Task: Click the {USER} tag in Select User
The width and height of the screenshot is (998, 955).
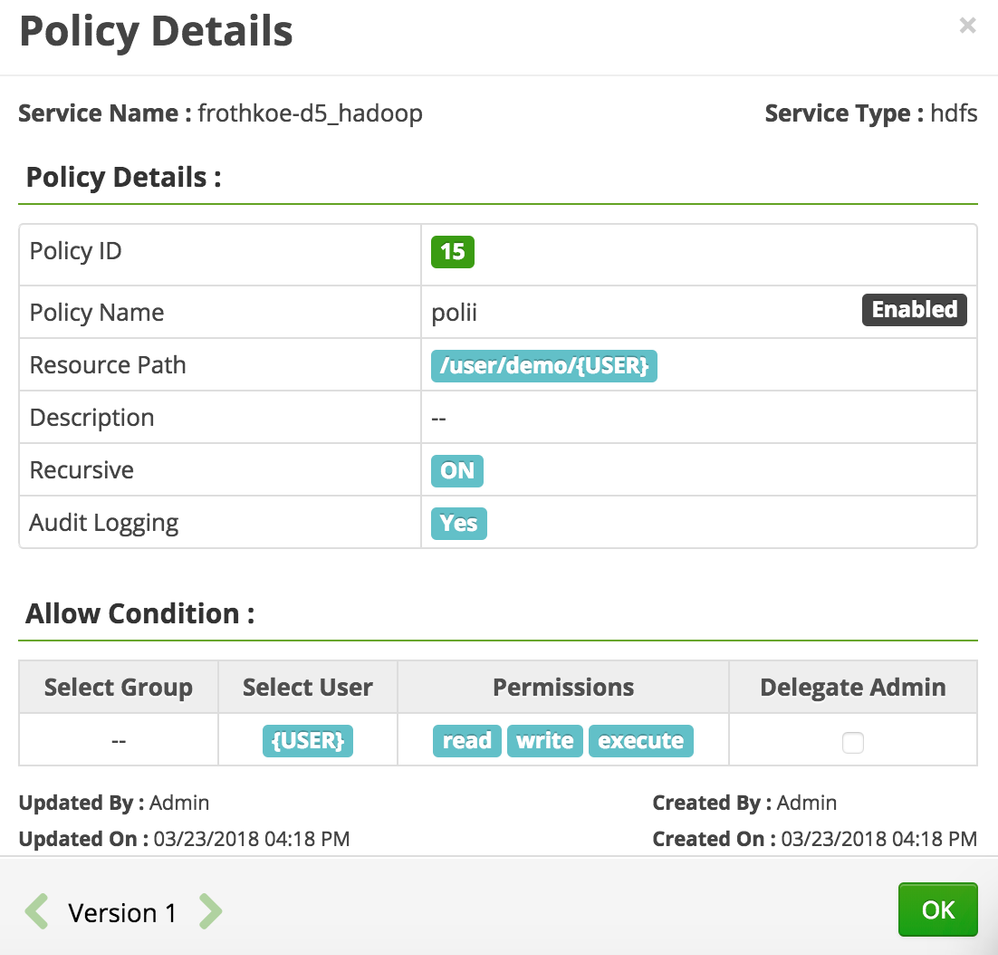Action: click(x=308, y=741)
